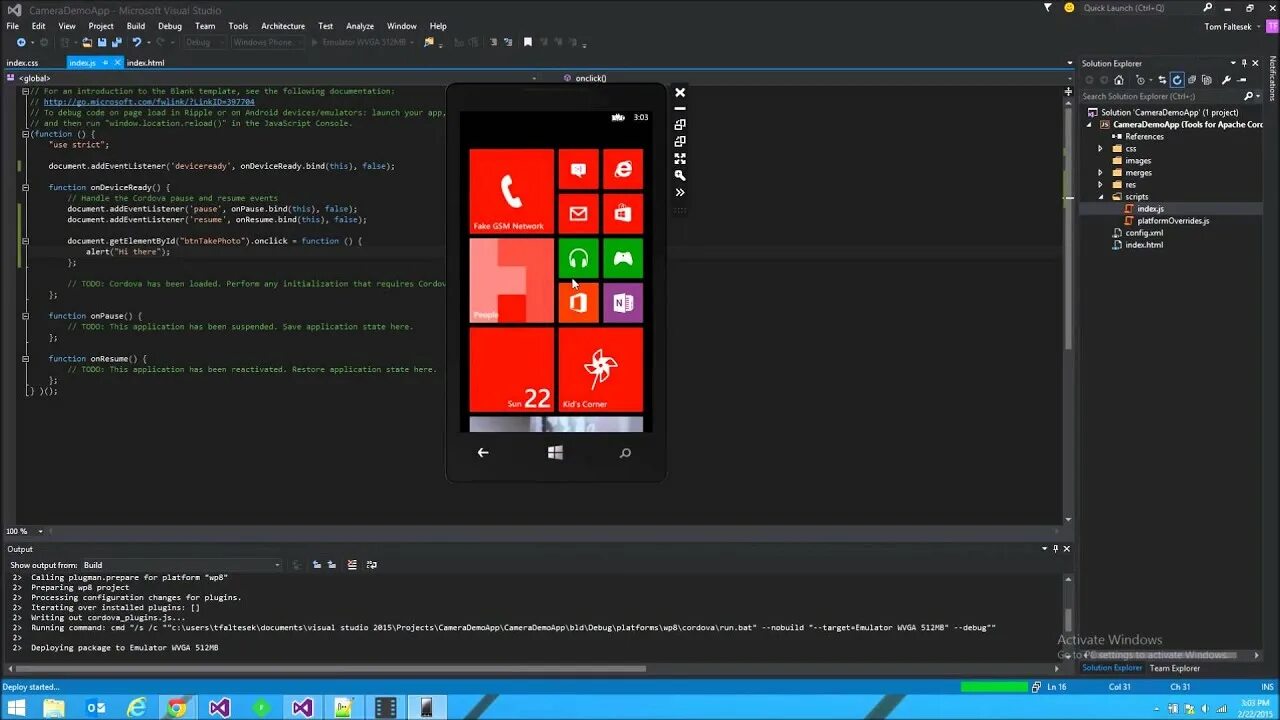This screenshot has height=720, width=1280.
Task: Open the Office tile in the emulator
Action: (578, 303)
